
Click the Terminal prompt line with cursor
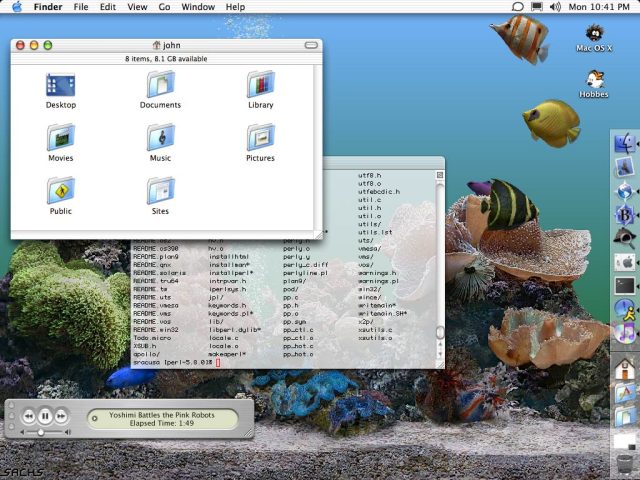pos(177,362)
